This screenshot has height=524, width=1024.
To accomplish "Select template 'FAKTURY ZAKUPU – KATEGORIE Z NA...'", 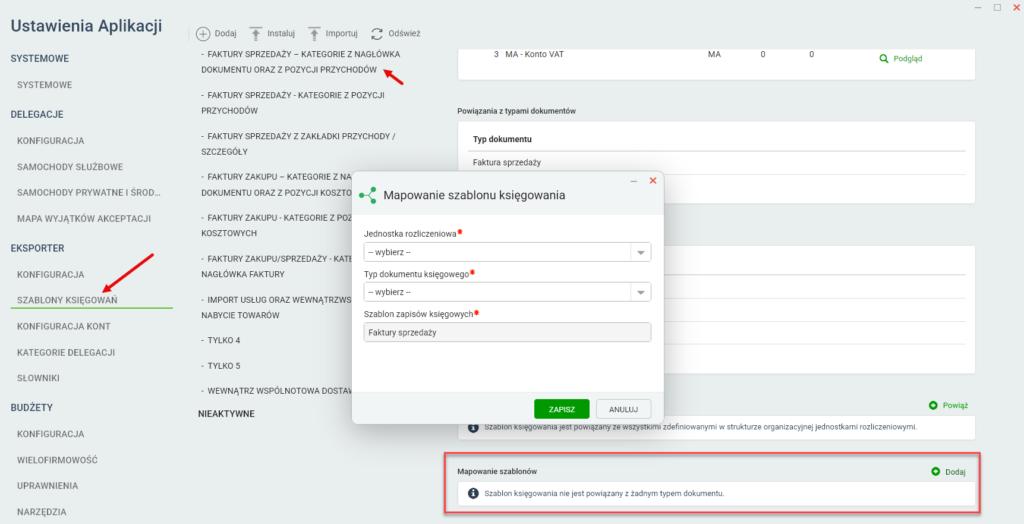I will tap(276, 185).
